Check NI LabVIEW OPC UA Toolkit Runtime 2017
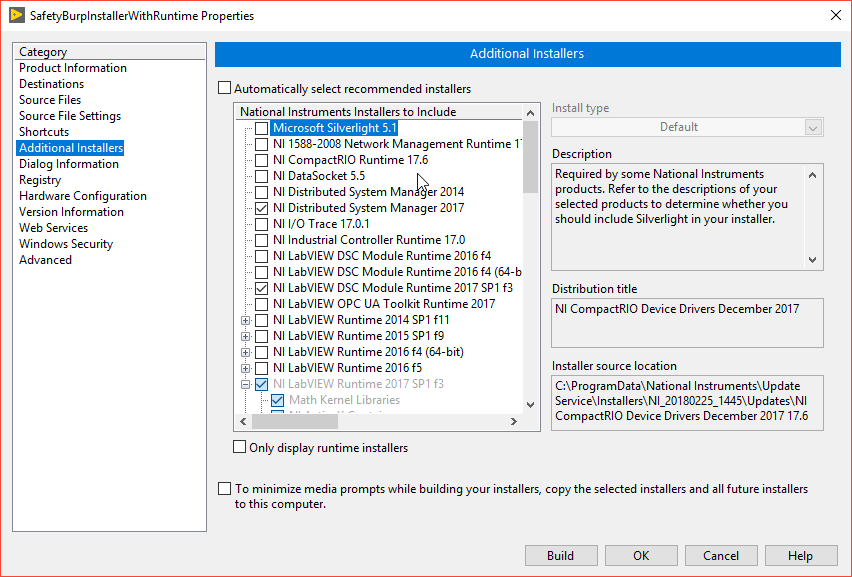Viewport: 852px width, 577px height. tap(261, 304)
